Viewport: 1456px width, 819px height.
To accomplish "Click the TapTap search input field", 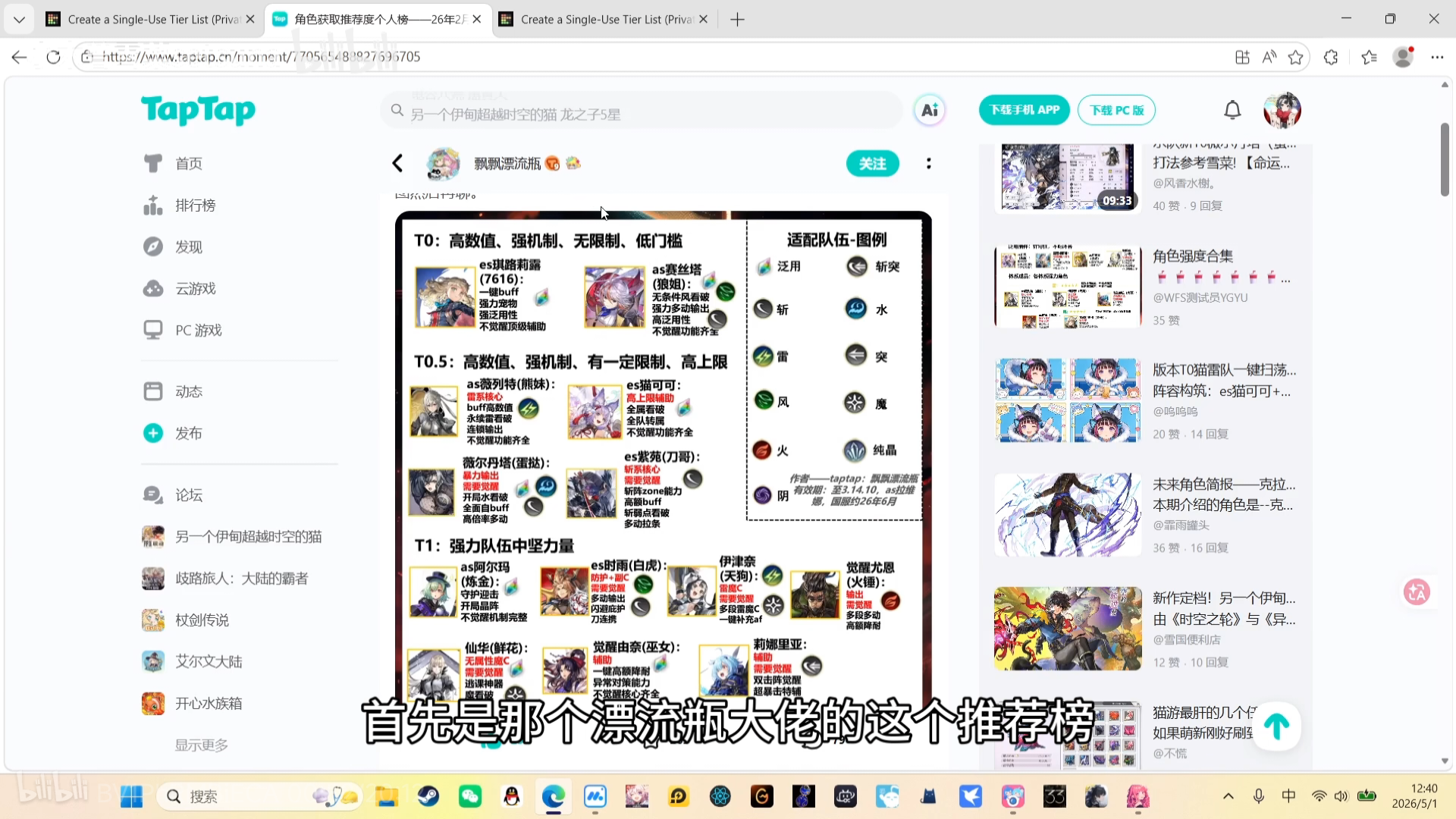I will 641,112.
